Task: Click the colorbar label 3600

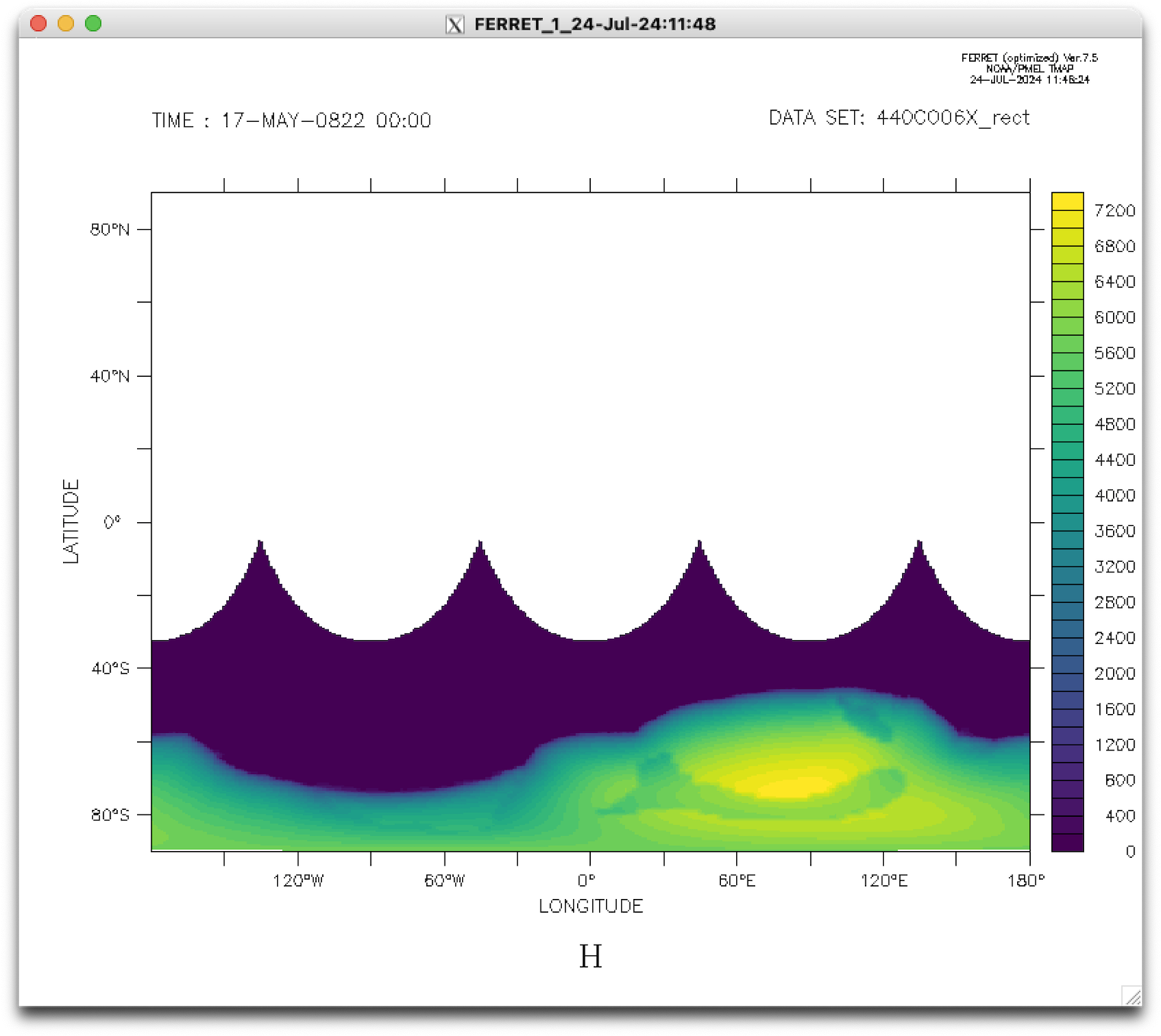Action: tap(1115, 531)
